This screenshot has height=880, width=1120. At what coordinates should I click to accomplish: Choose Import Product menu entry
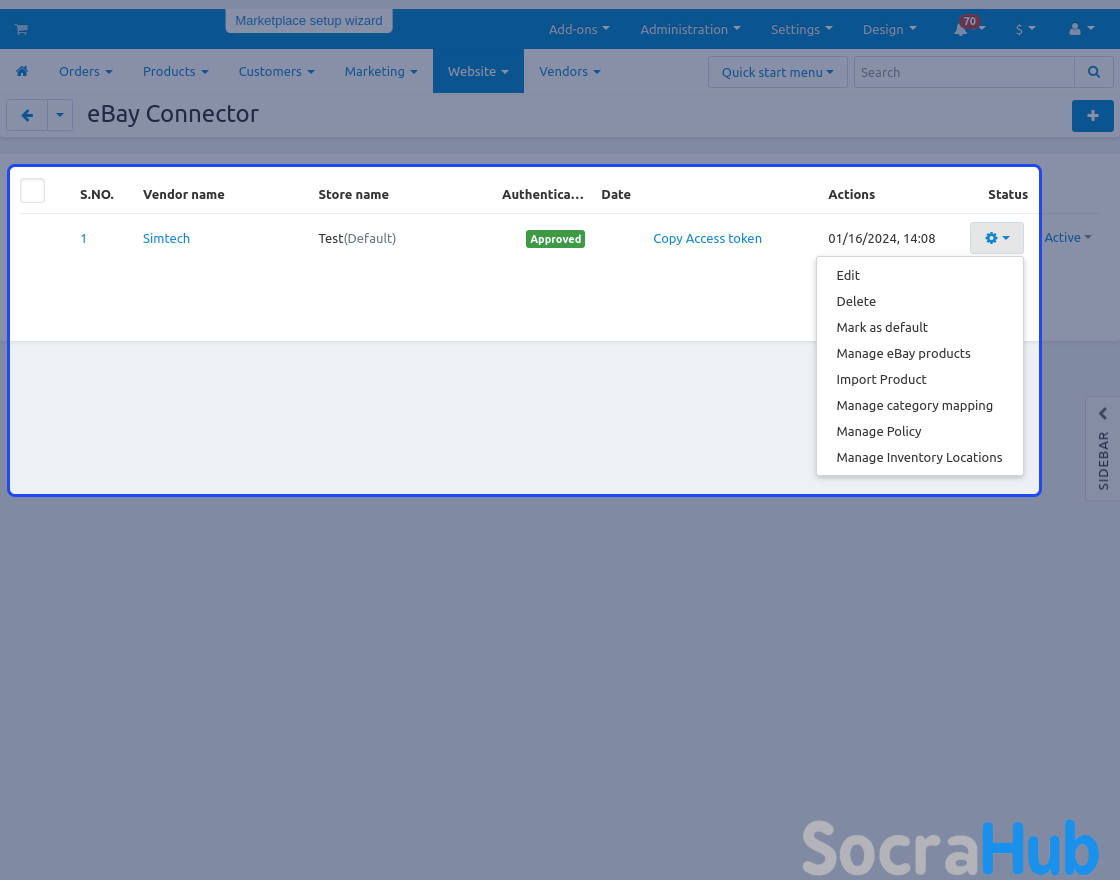click(881, 379)
